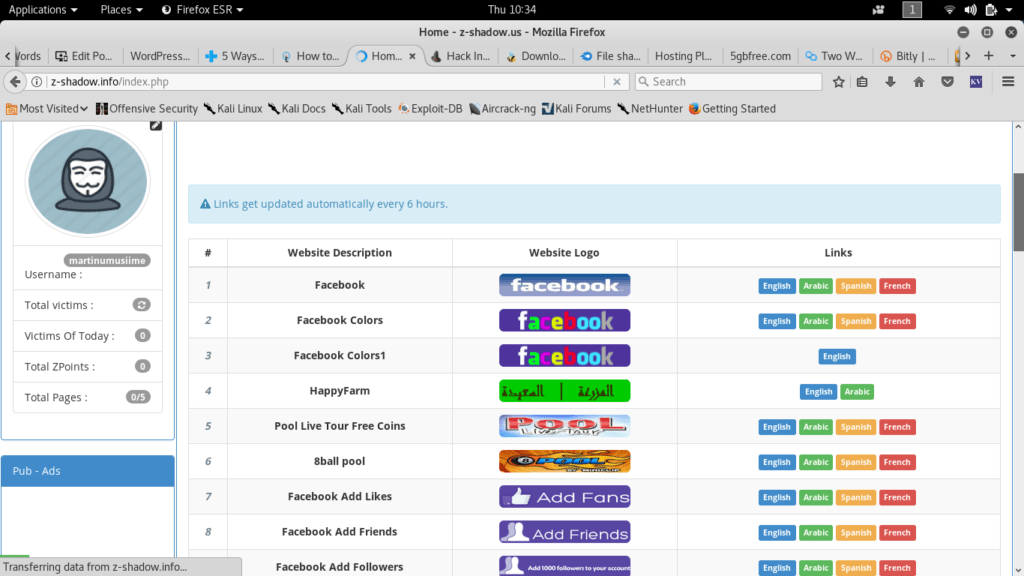
Task: Switch to the 5gbfree.com tab
Action: 760,56
